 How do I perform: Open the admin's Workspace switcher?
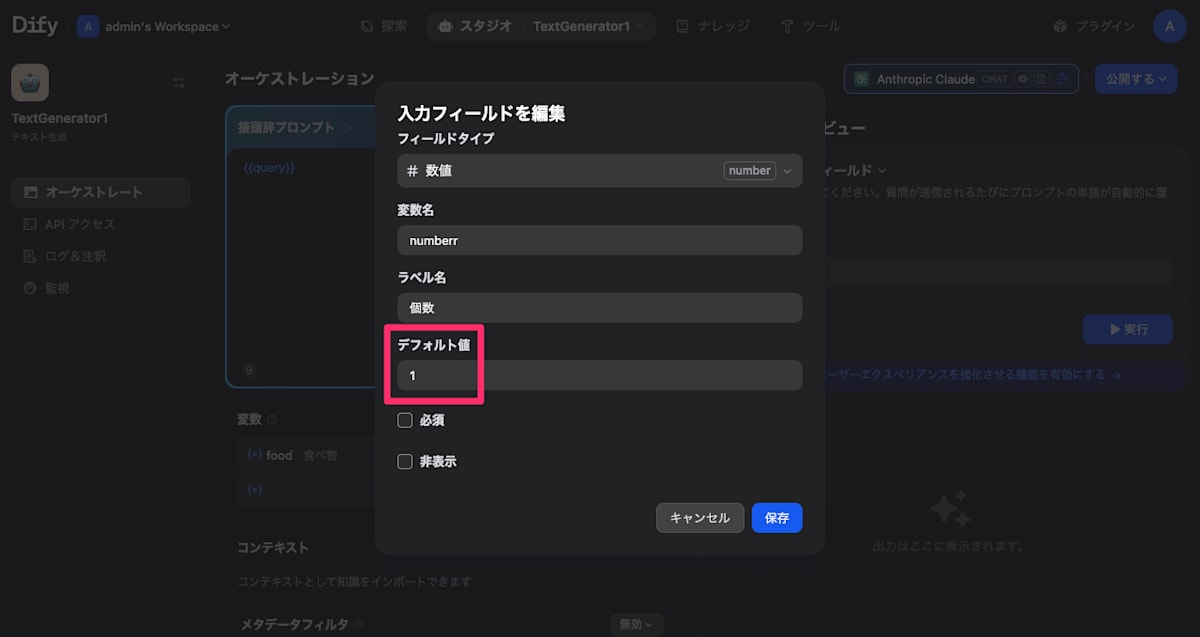154,26
